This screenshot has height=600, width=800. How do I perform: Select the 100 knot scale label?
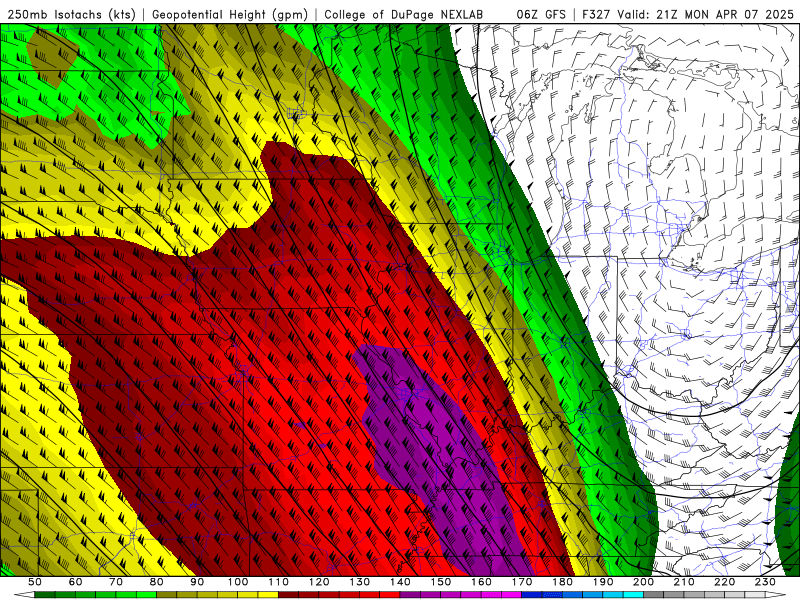pos(238,582)
